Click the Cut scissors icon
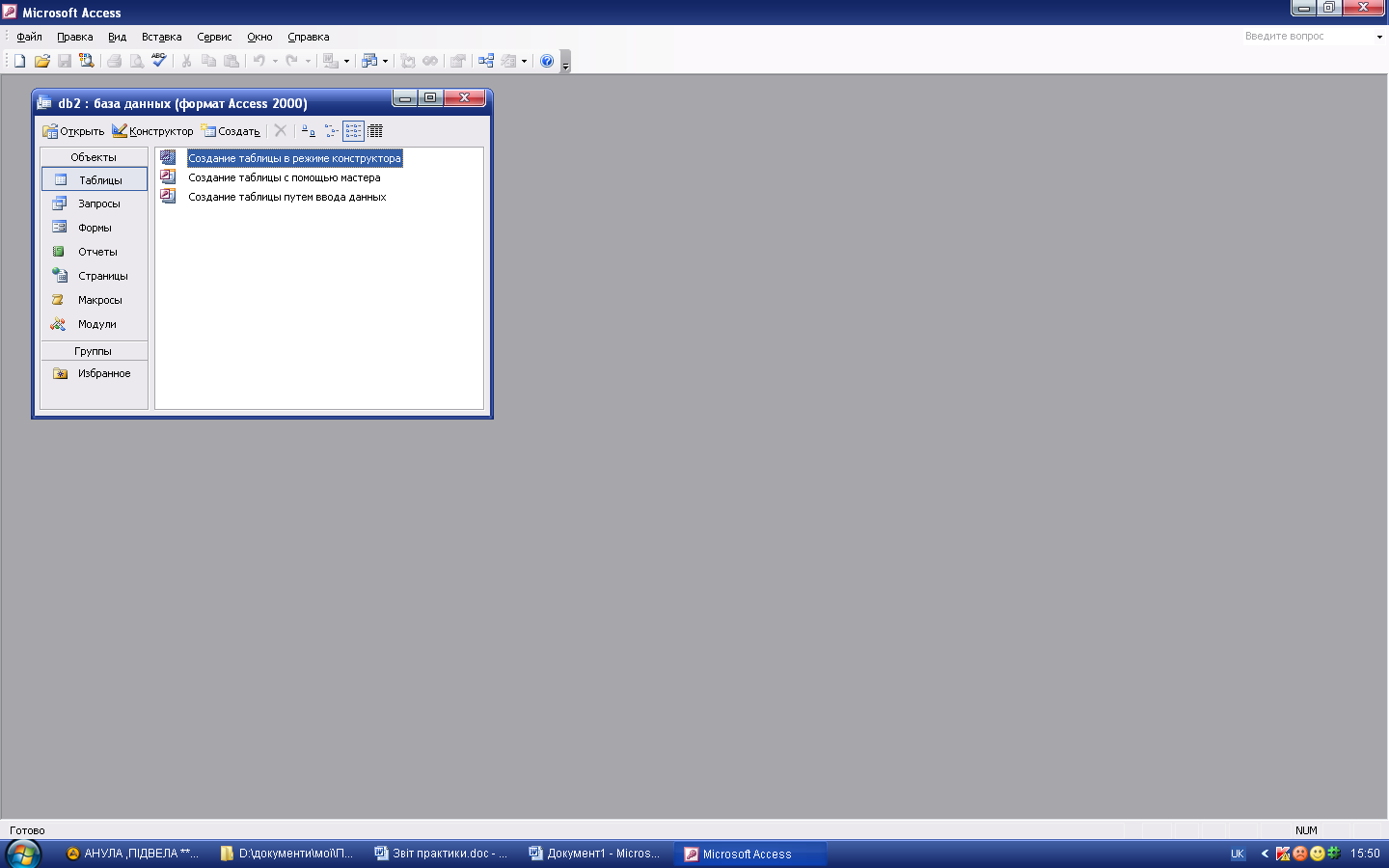1389x868 pixels. [x=186, y=61]
